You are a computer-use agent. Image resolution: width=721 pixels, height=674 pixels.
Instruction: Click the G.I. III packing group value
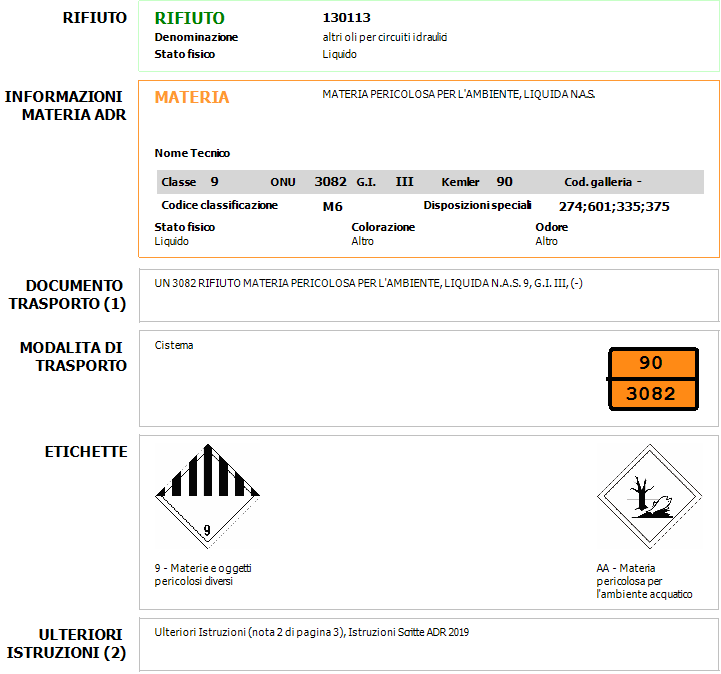point(404,182)
